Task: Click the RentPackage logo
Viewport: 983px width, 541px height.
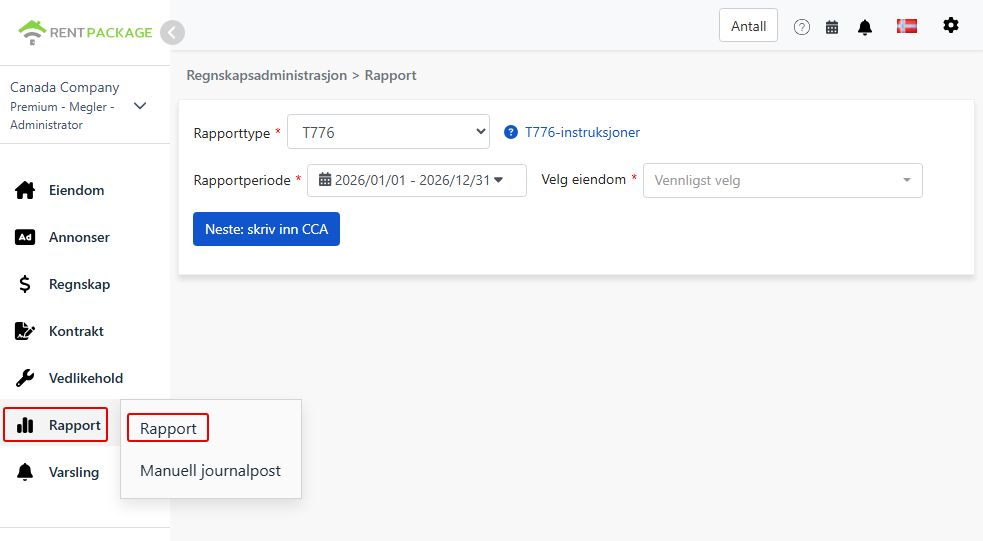Action: (85, 32)
